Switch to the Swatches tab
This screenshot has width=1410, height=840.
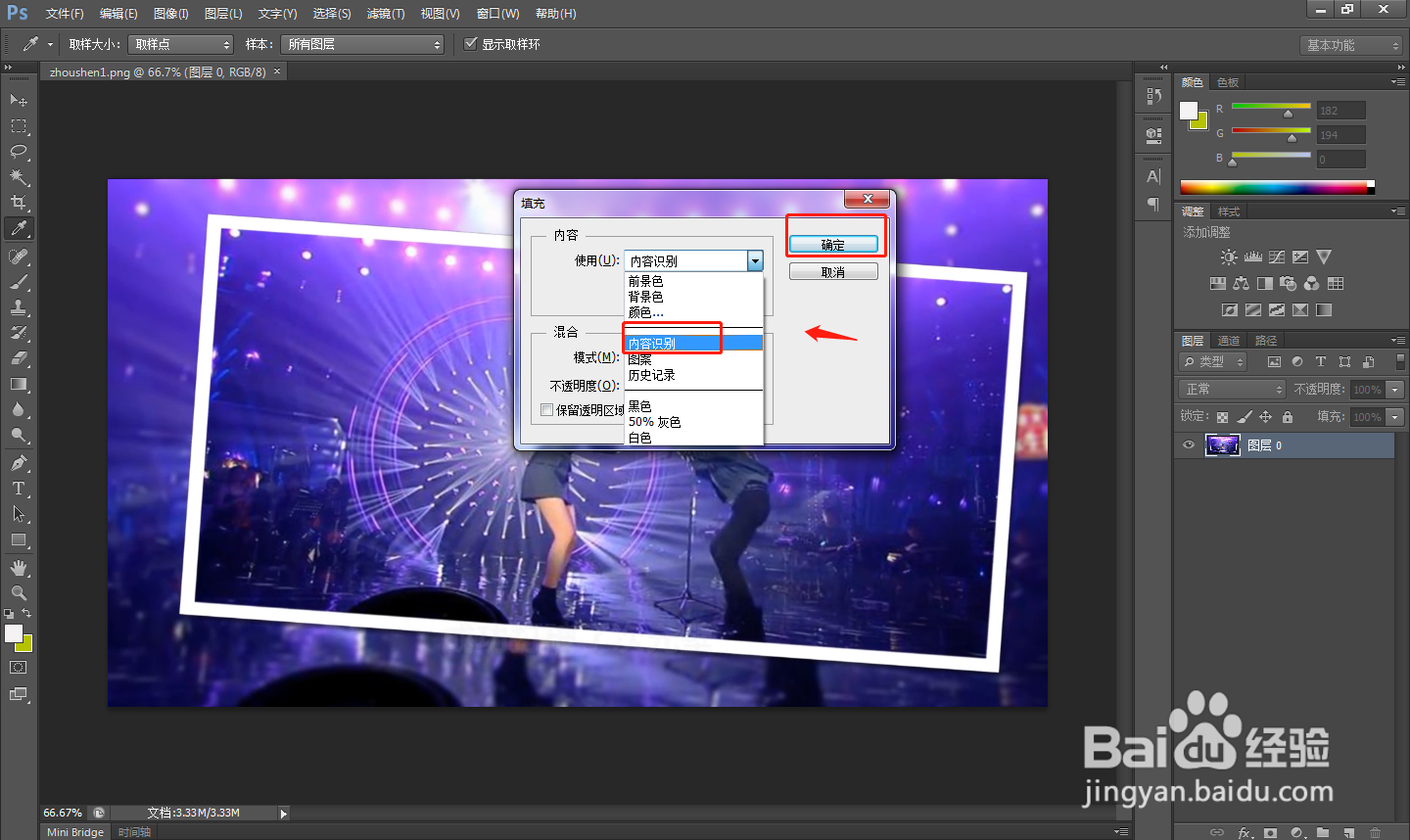pos(1228,82)
